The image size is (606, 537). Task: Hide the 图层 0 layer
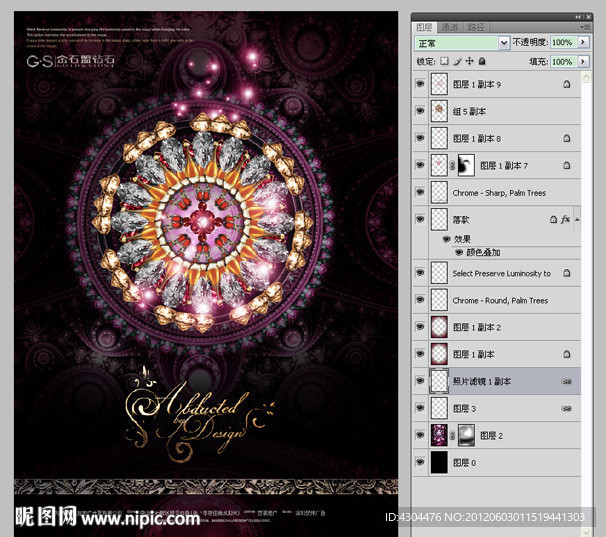(x=420, y=462)
